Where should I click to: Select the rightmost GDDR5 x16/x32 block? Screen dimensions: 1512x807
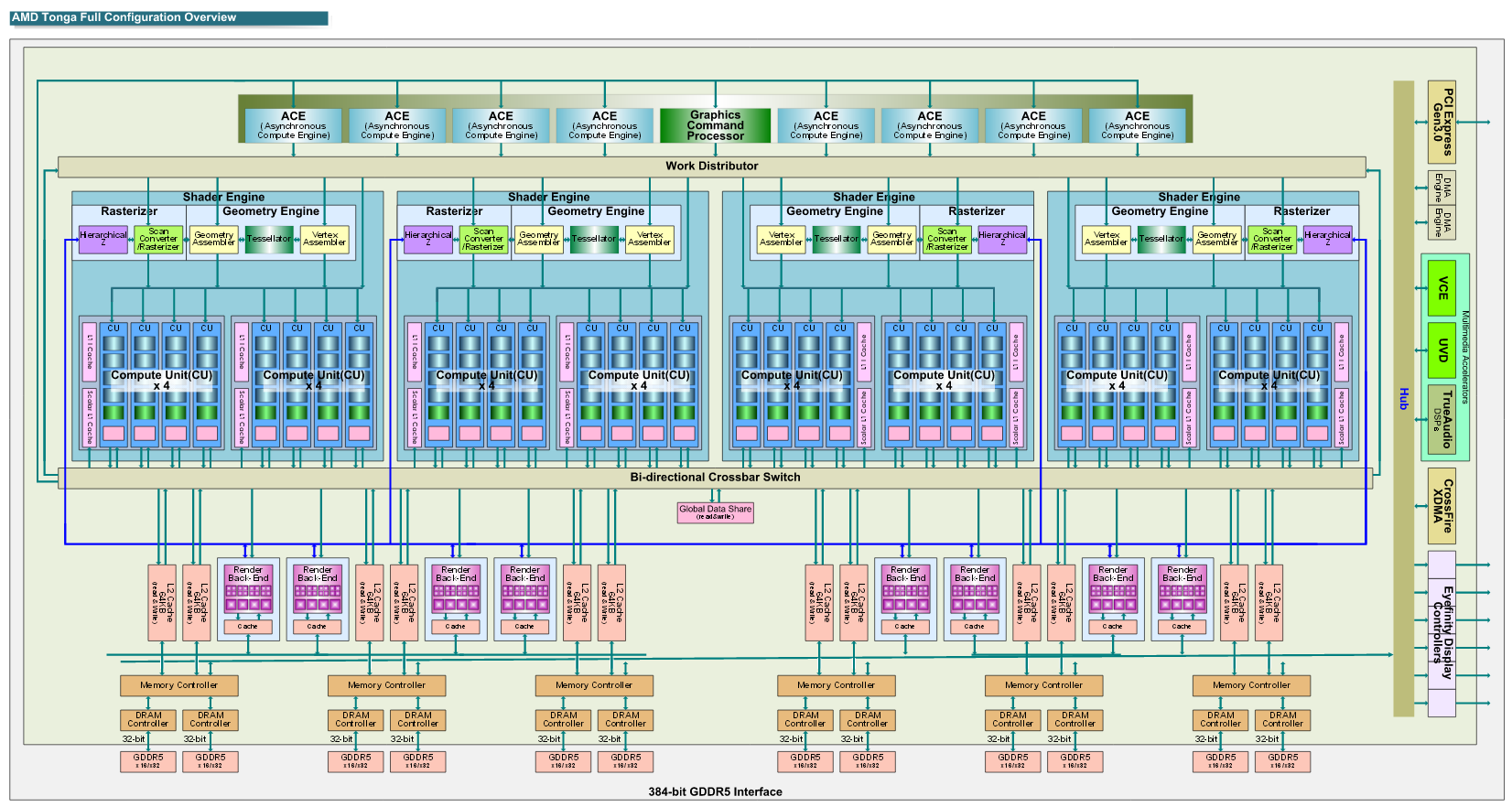pyautogui.click(x=1283, y=761)
